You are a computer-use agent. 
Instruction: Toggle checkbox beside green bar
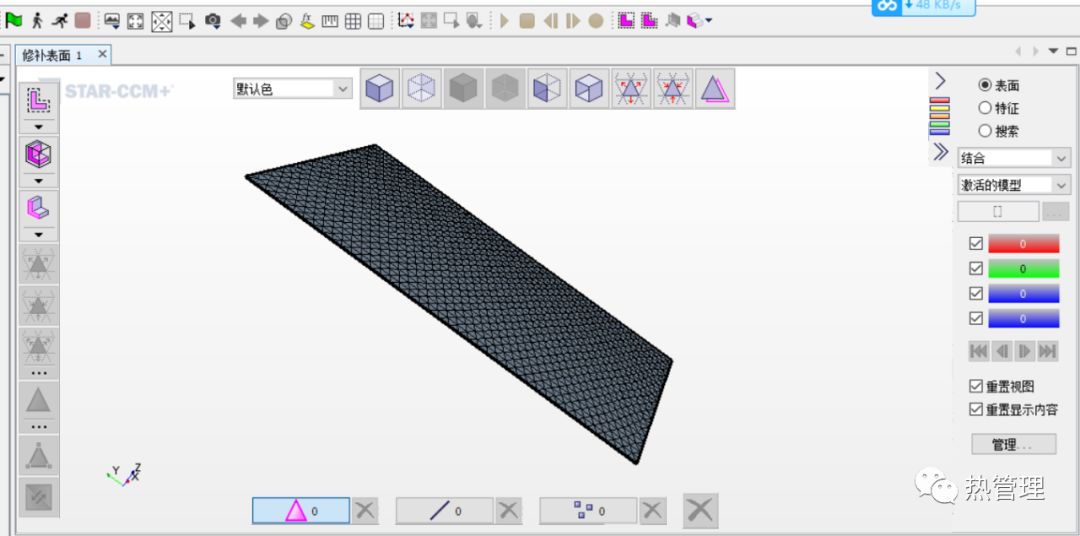(975, 268)
